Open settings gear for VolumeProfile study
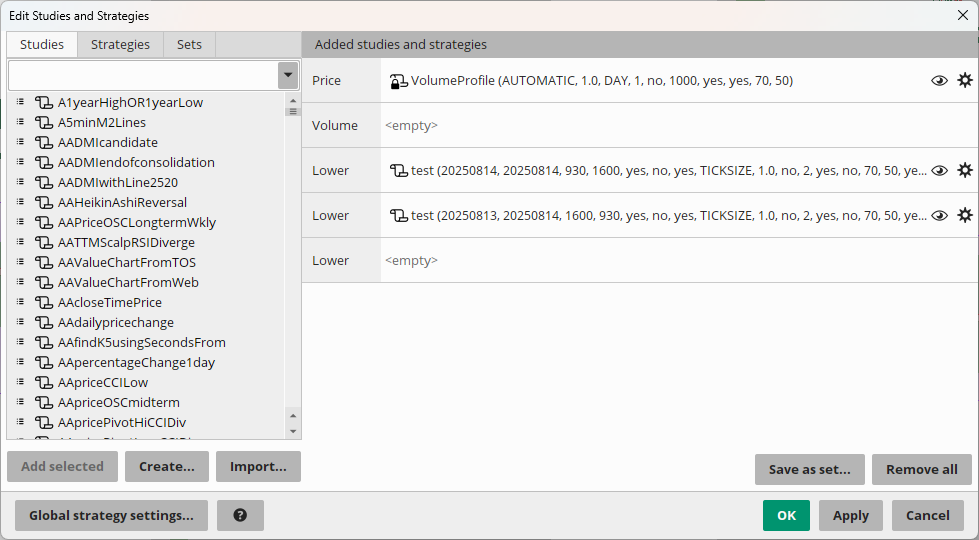 pos(964,81)
